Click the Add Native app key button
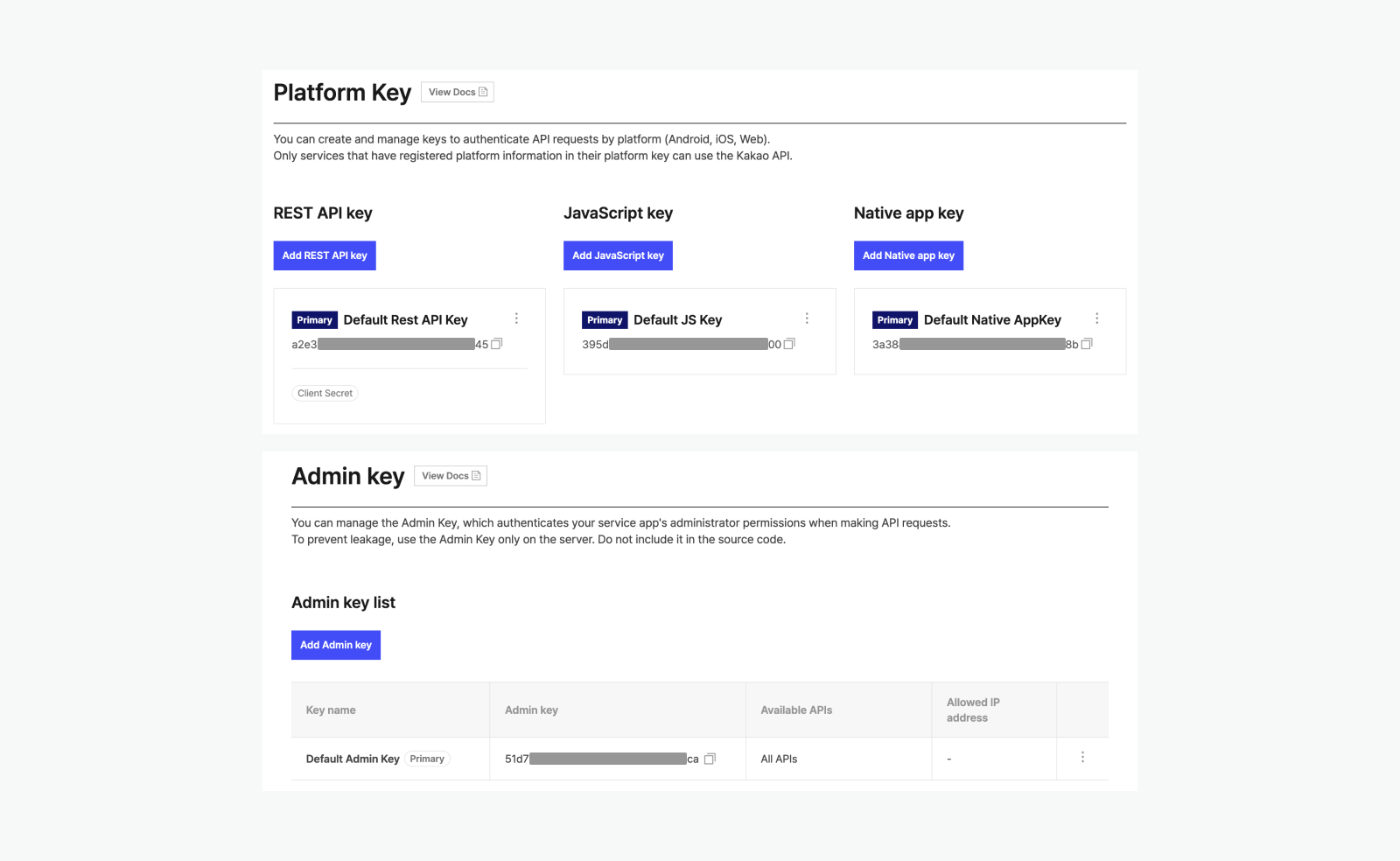Image resolution: width=1400 pixels, height=861 pixels. [908, 255]
